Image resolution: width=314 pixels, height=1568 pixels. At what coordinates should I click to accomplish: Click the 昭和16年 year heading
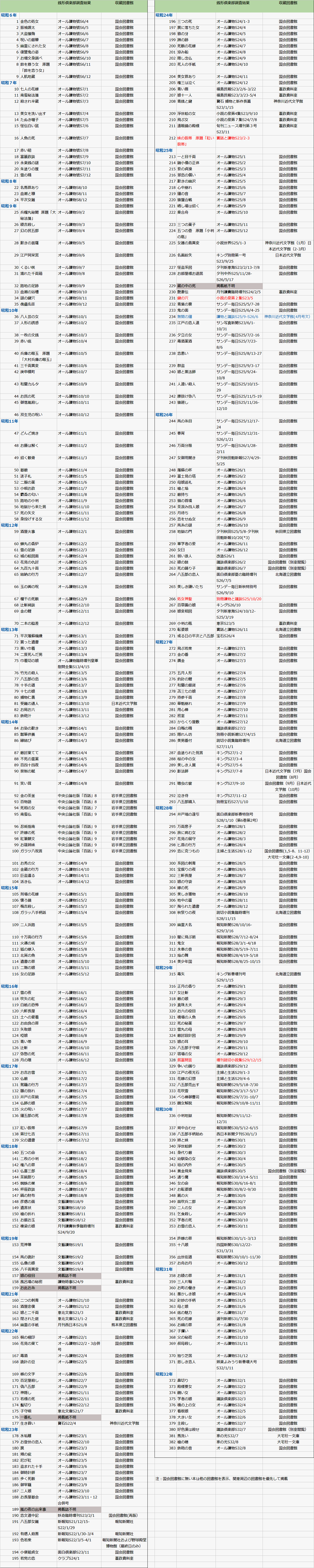[x=10, y=986]
